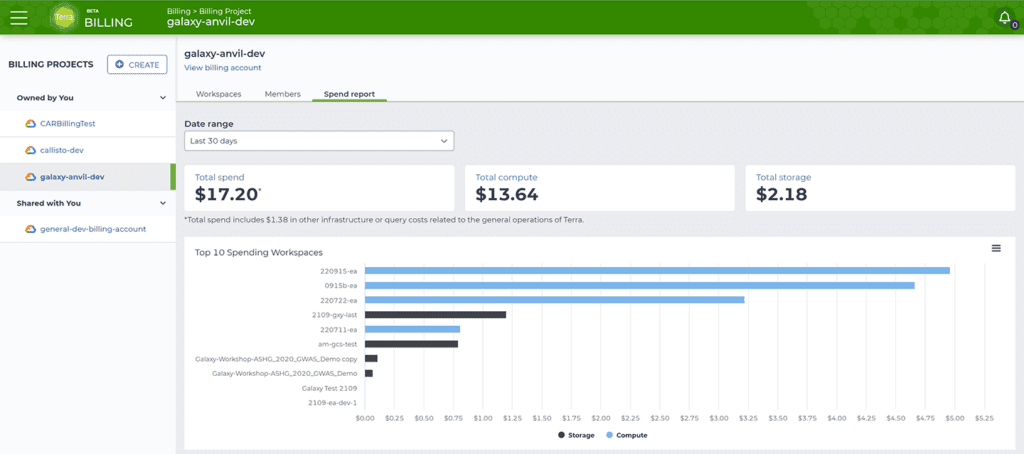Image resolution: width=1024 pixels, height=454 pixels.
Task: Toggle the Storage series in the legend
Action: coord(576,435)
